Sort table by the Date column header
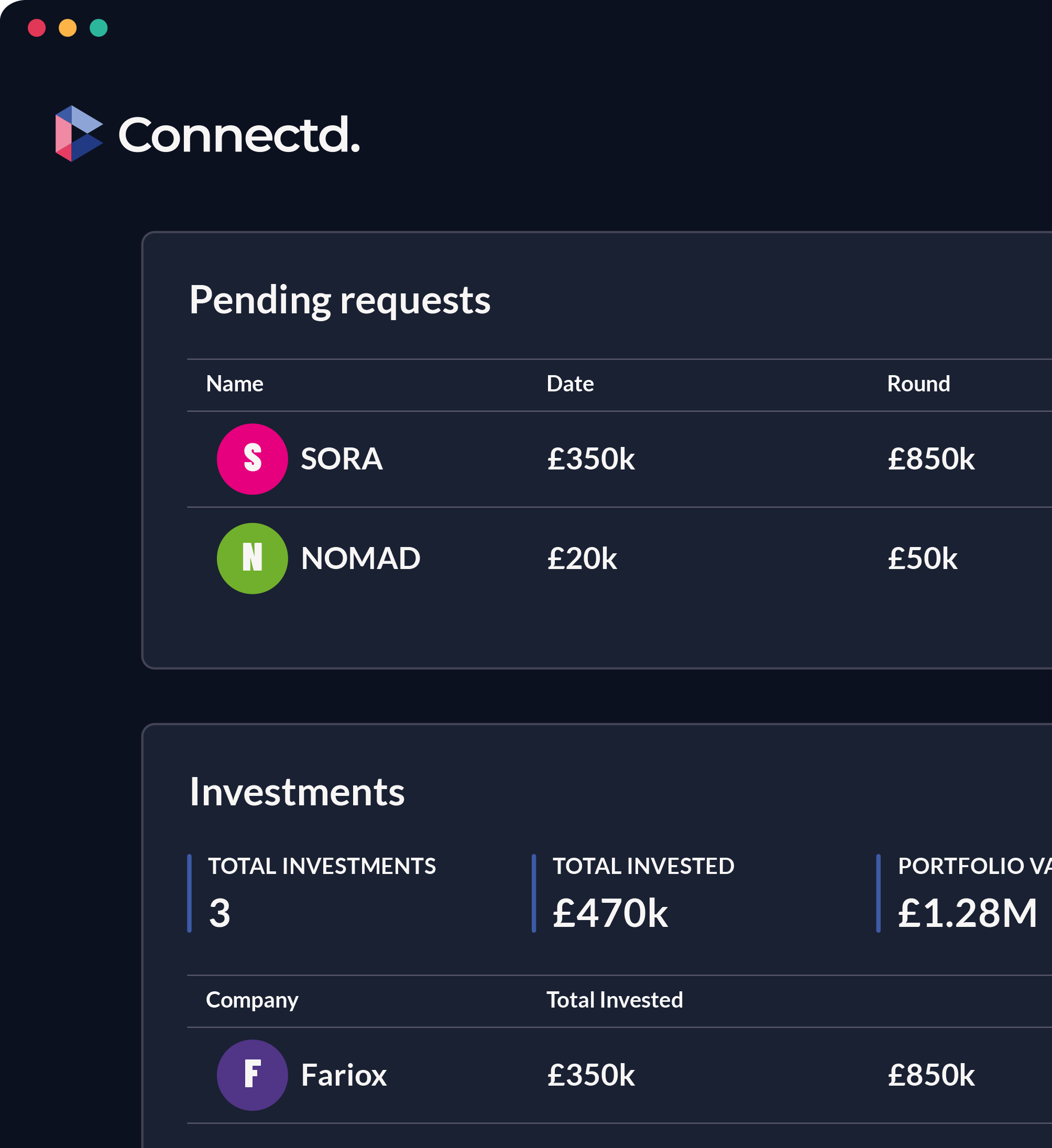This screenshot has width=1052, height=1148. 570,384
